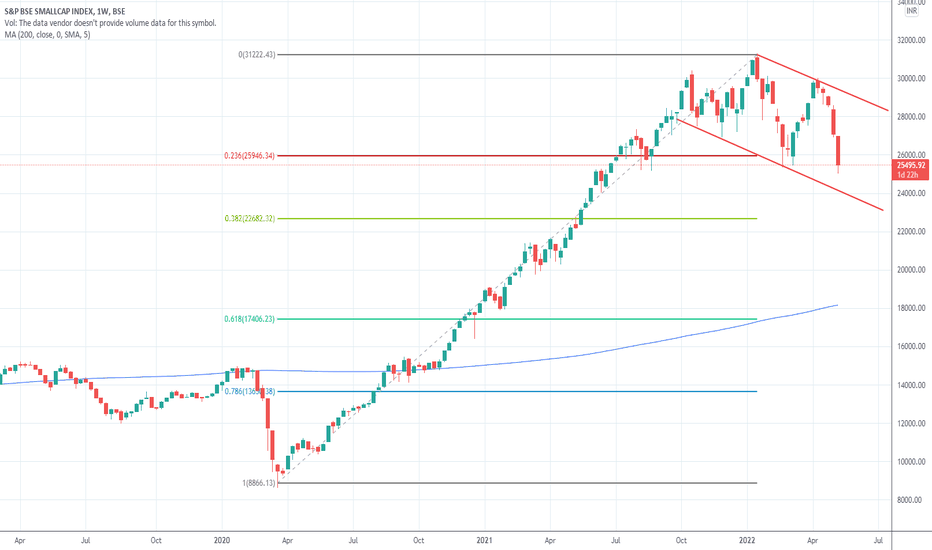Click the 2021 year label on time axis
The image size is (932, 550).
tap(484, 540)
